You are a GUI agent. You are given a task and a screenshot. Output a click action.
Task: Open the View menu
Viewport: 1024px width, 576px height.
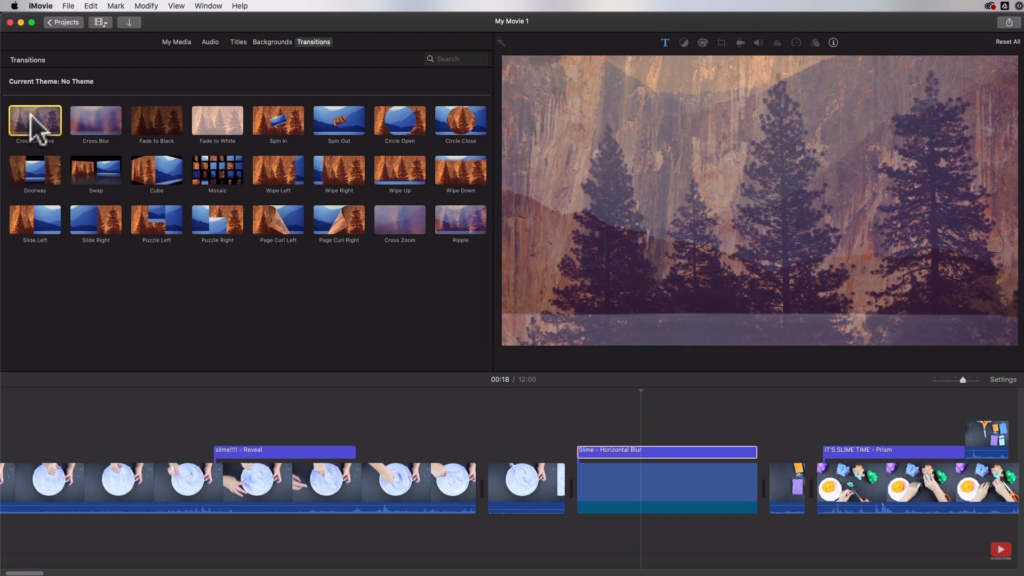pyautogui.click(x=176, y=6)
